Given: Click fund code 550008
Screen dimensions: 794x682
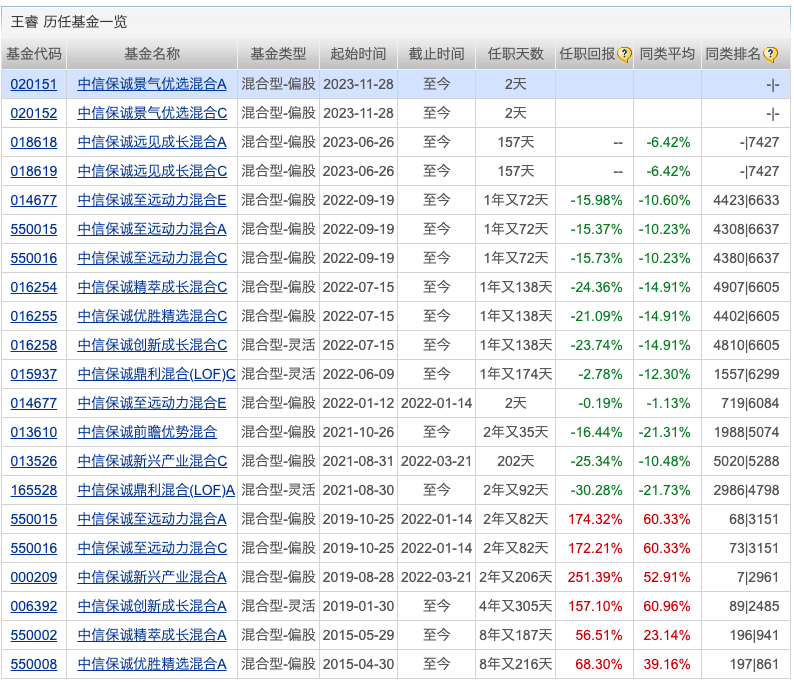Looking at the screenshot, I should pyautogui.click(x=34, y=664).
